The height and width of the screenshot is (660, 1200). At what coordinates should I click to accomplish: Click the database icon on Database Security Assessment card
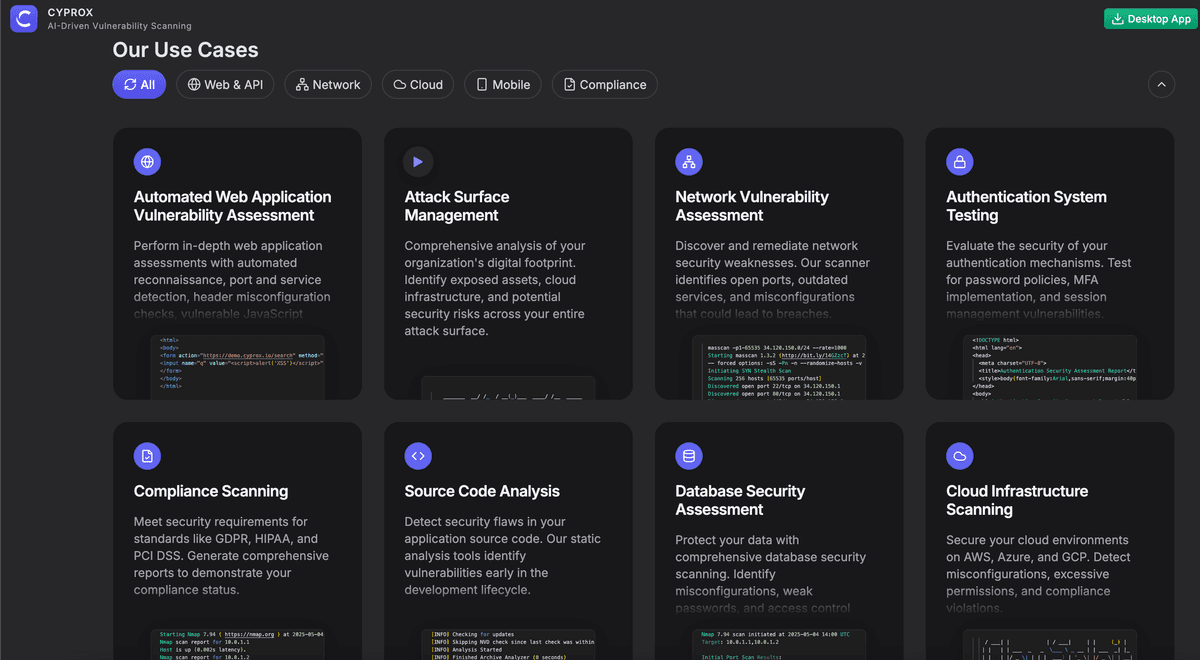pos(689,456)
